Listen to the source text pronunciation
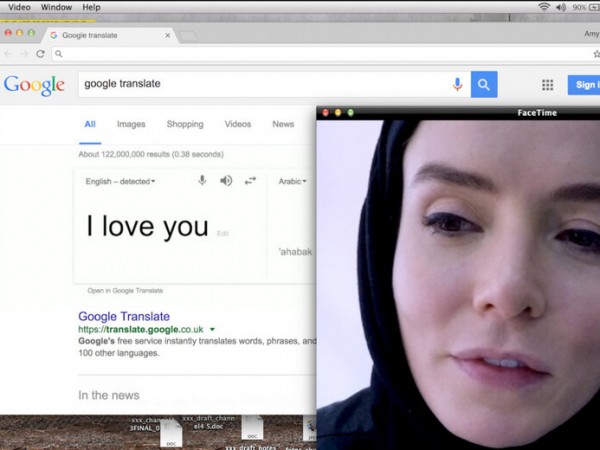Viewport: 600px width, 450px height. tap(226, 181)
